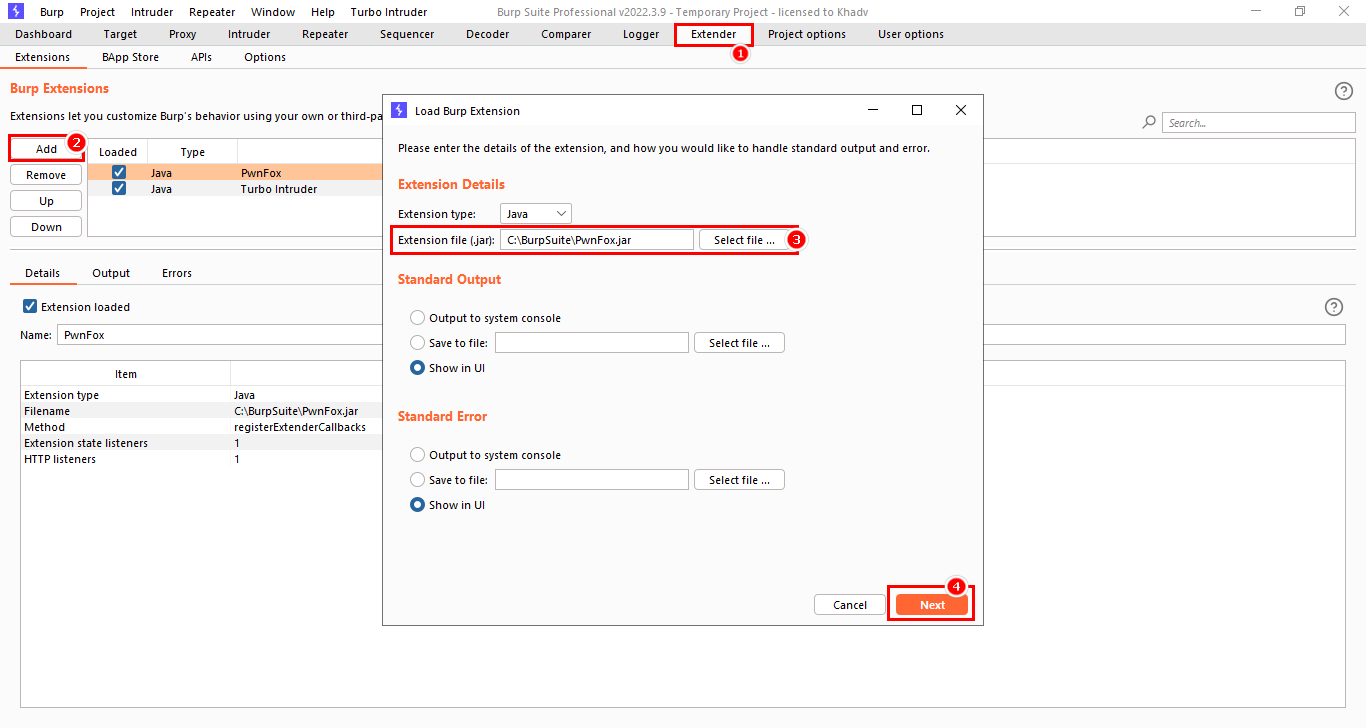Show the extension Details tab
Viewport: 1366px width, 728px height.
[43, 273]
